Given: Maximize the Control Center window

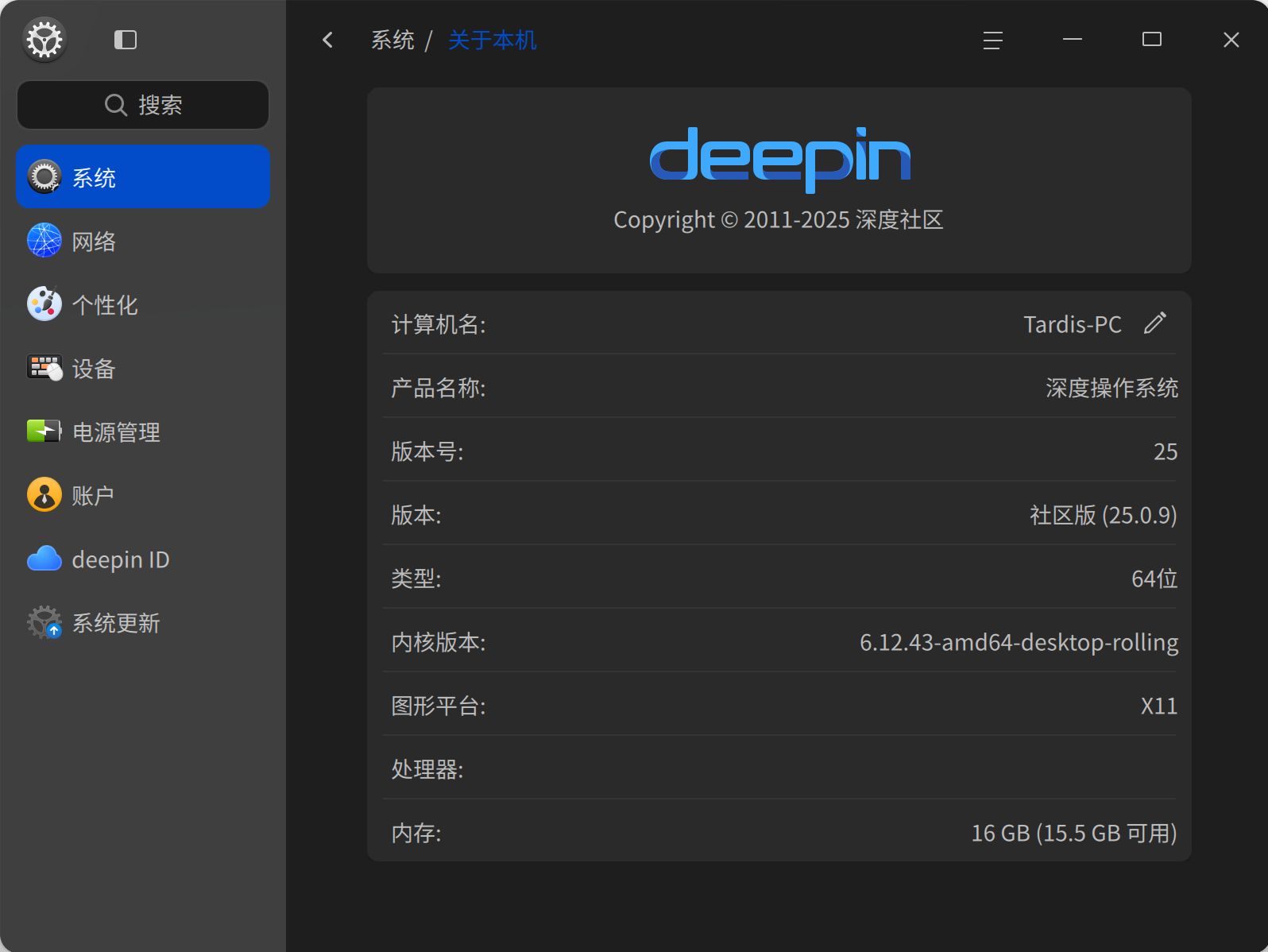Looking at the screenshot, I should [x=1152, y=40].
